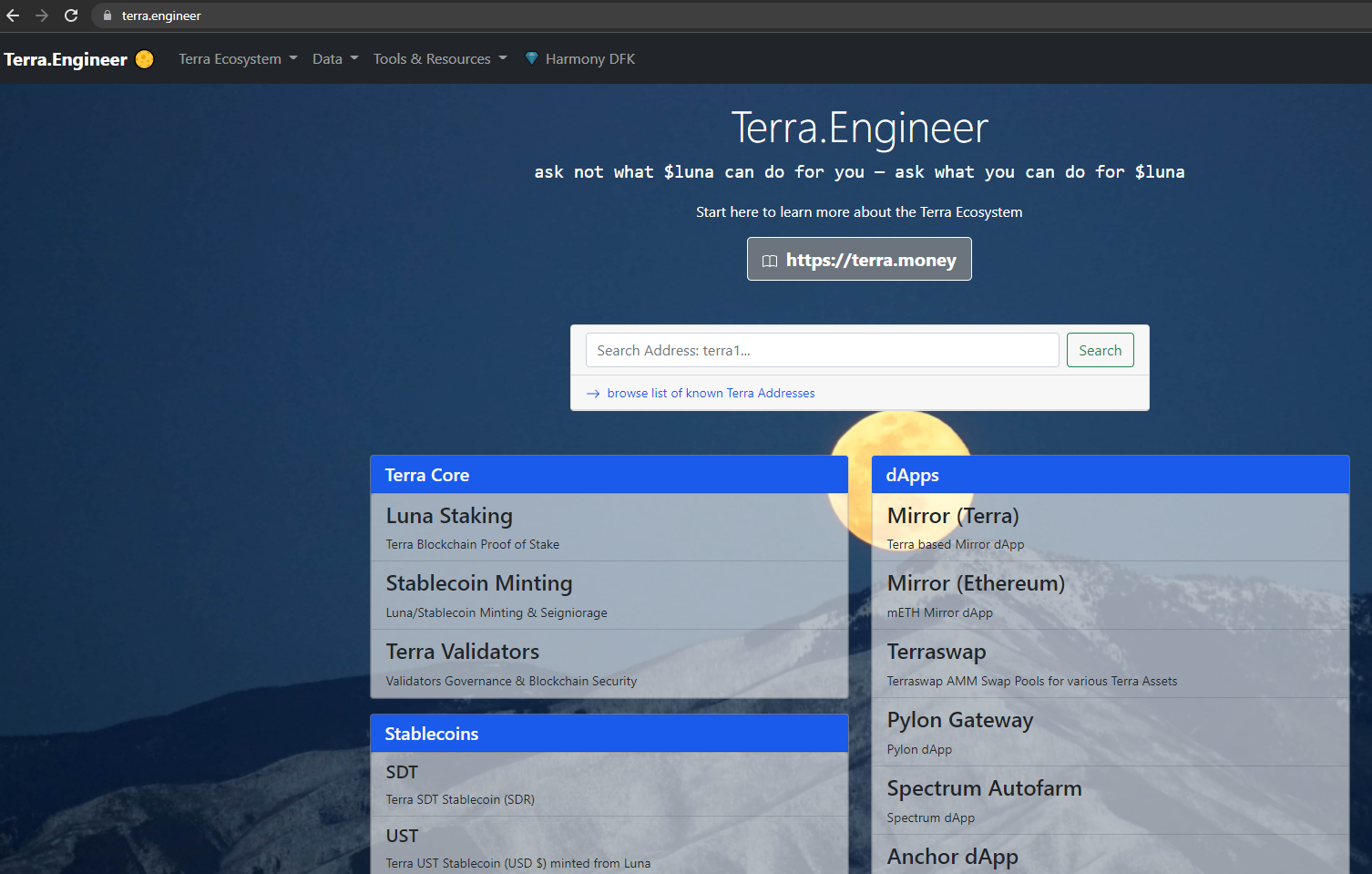The width and height of the screenshot is (1372, 874).
Task: Open the https://terra.money button
Action: point(859,259)
